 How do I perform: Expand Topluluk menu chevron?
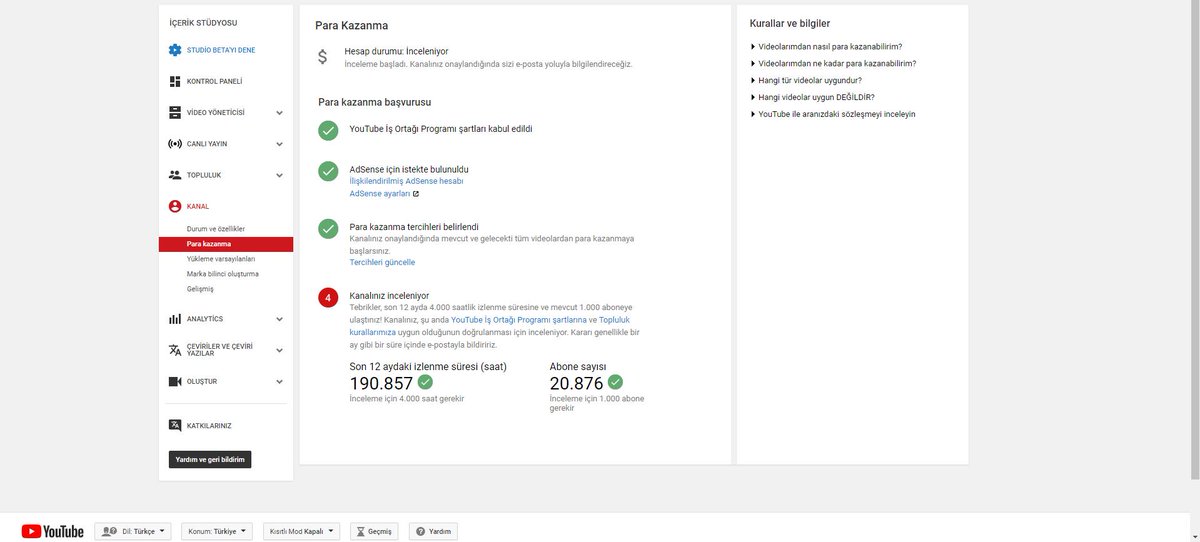click(280, 175)
